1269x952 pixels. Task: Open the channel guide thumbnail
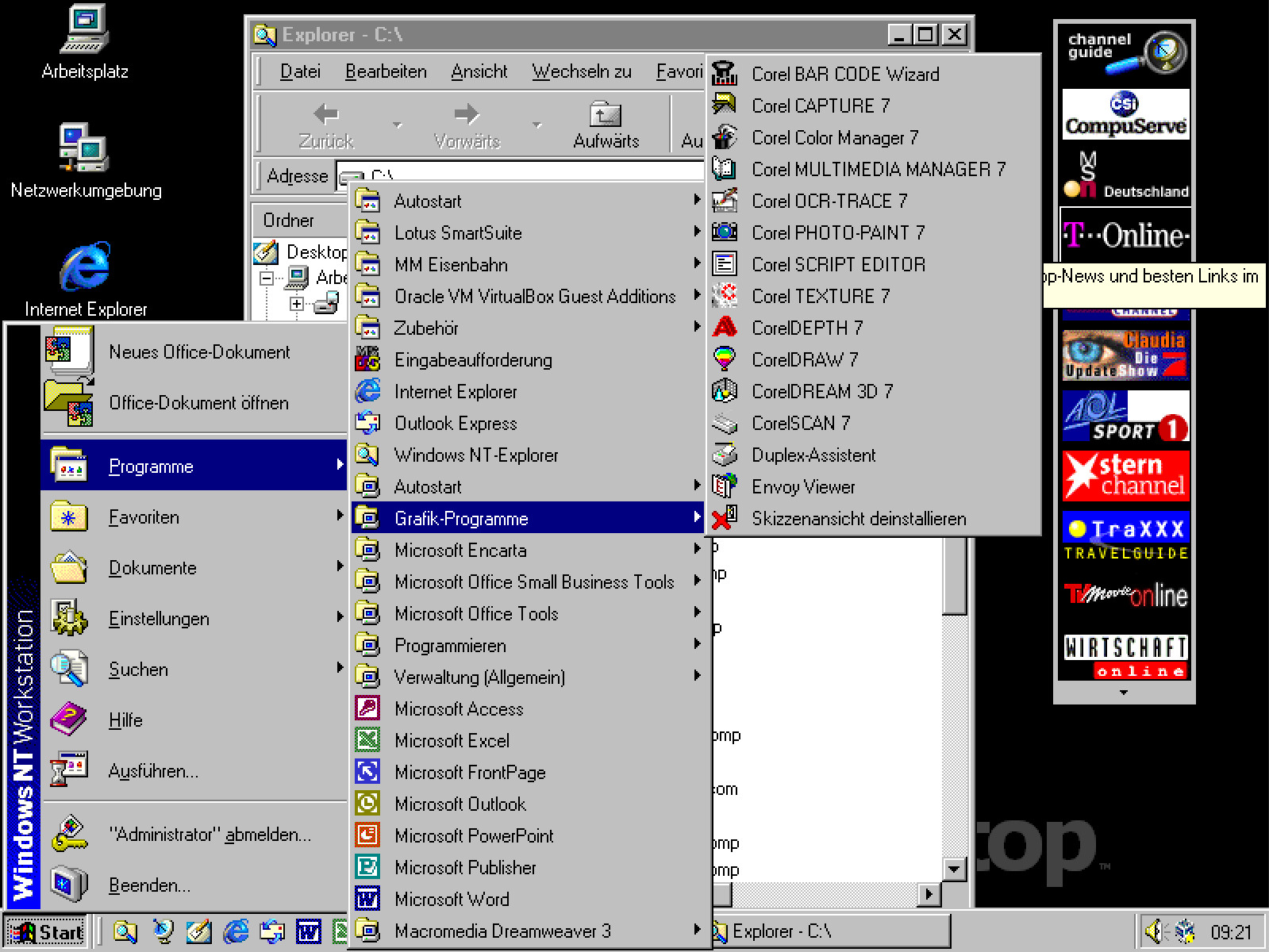(1125, 54)
